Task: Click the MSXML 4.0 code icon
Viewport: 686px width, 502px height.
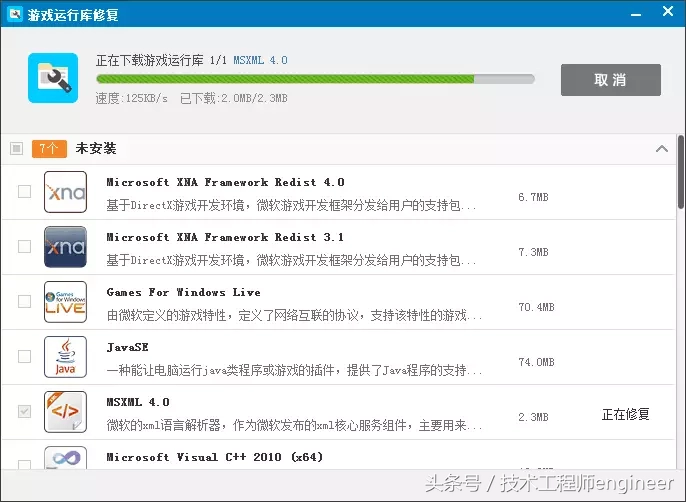Action: [x=65, y=412]
